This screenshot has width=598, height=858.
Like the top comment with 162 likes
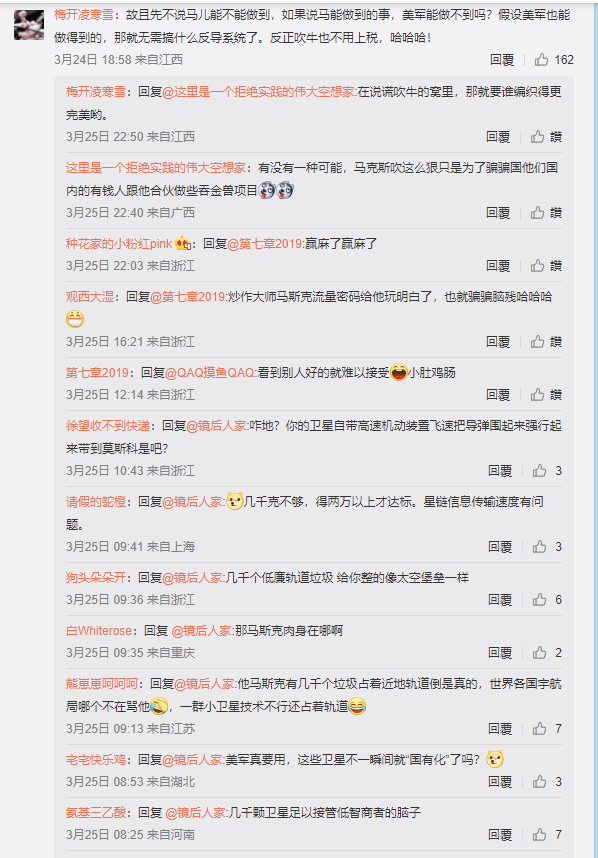point(554,60)
